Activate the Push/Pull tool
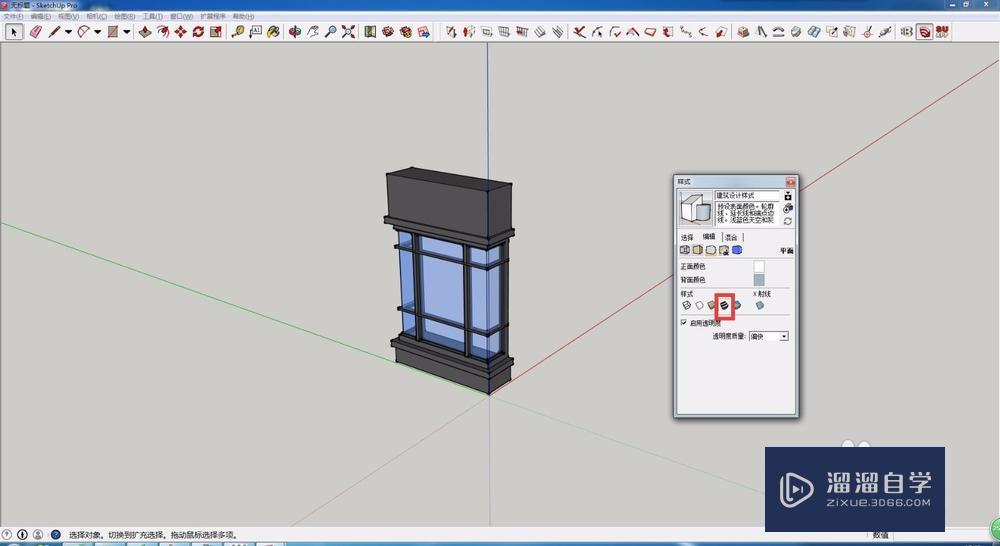 click(x=145, y=31)
